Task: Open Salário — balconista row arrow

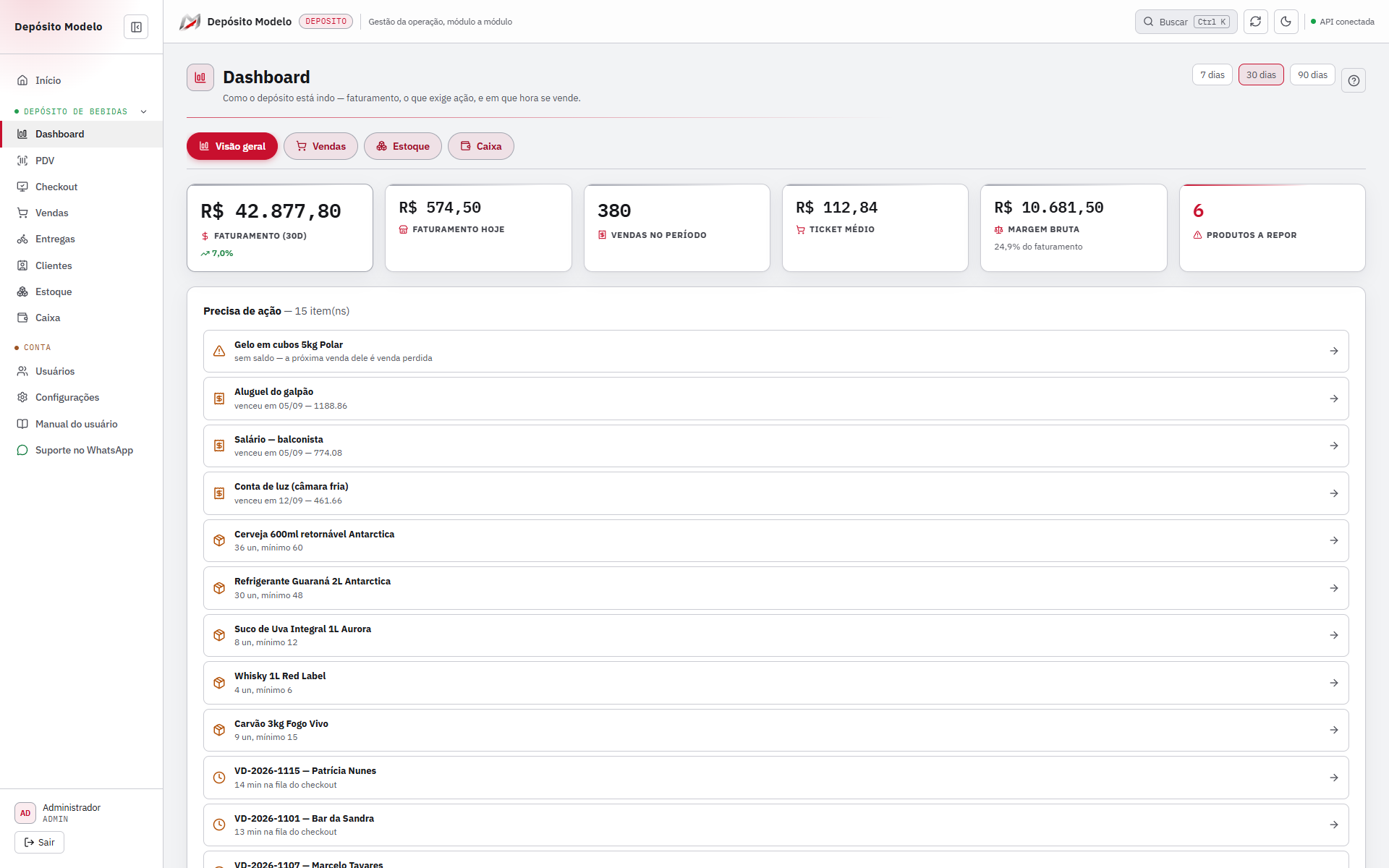Action: (1334, 446)
